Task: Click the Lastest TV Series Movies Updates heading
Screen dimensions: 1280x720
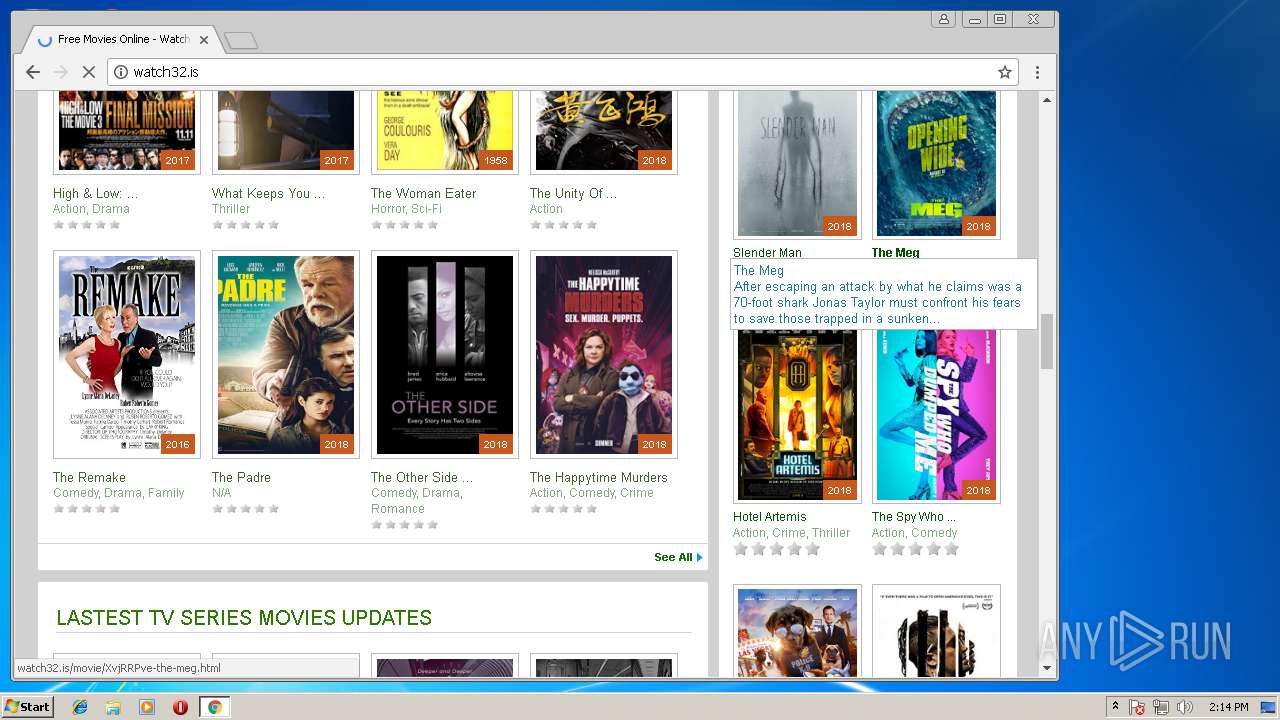Action: (244, 618)
